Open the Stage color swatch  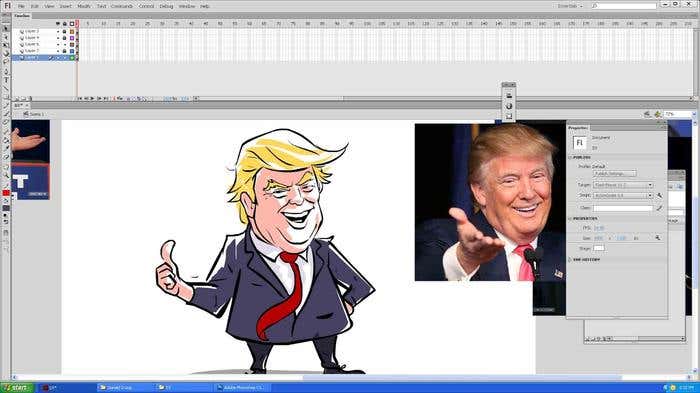coord(599,248)
